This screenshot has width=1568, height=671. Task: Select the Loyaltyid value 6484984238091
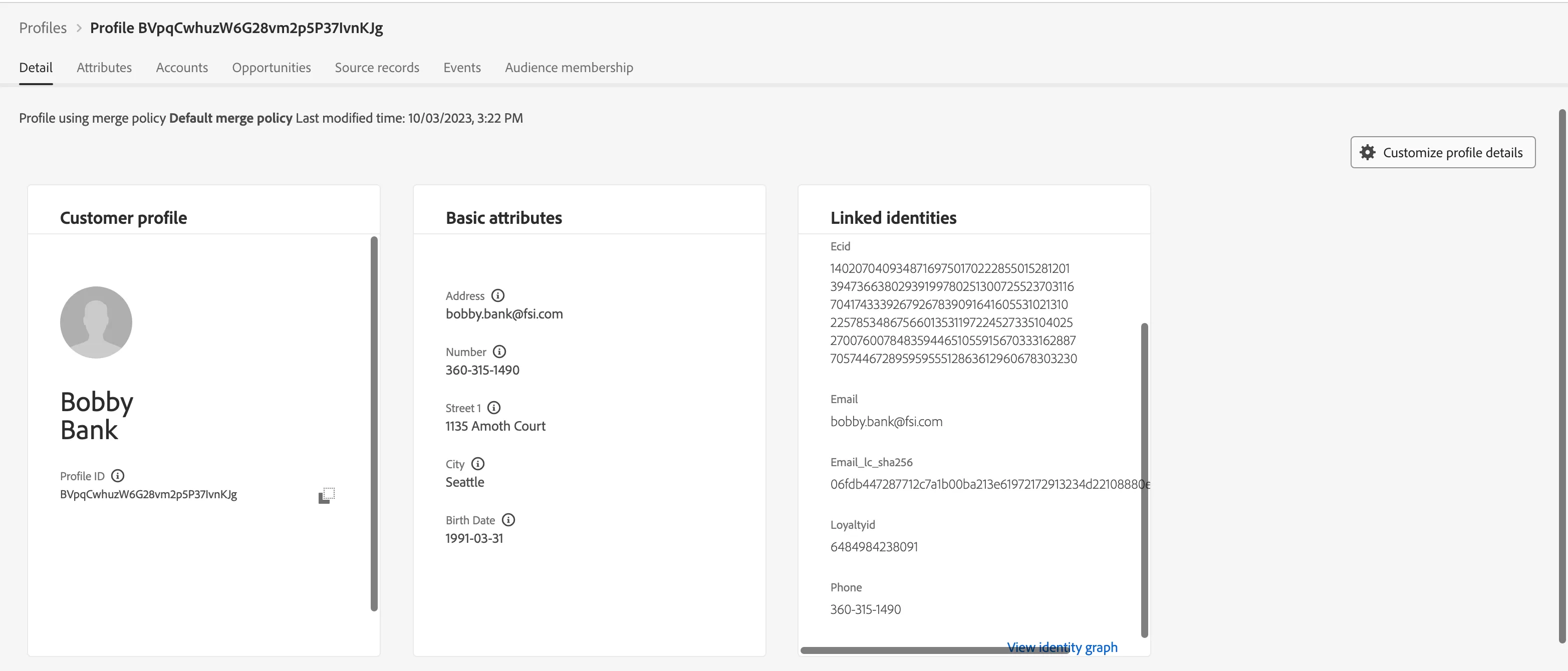coord(874,546)
